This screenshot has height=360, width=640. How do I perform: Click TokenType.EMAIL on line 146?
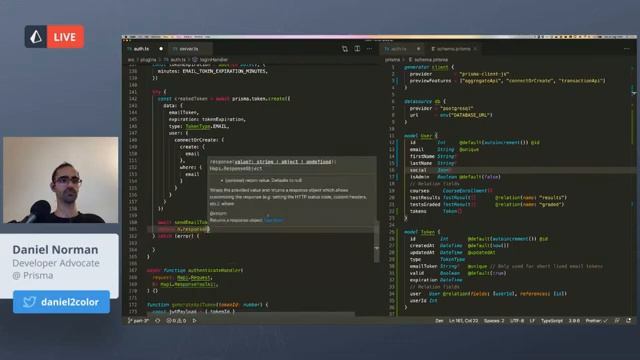207,127
